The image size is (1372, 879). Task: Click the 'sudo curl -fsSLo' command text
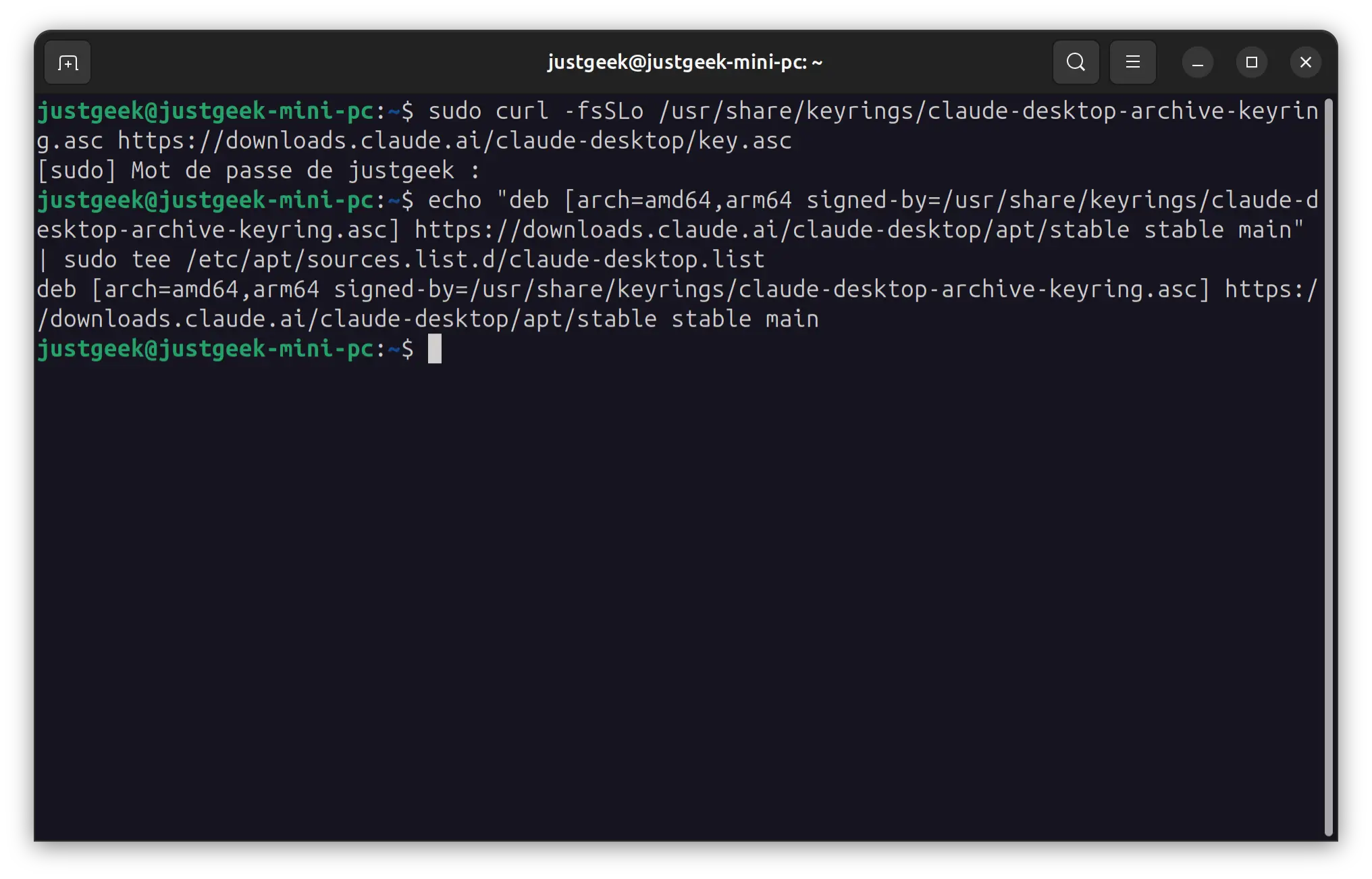pos(536,111)
